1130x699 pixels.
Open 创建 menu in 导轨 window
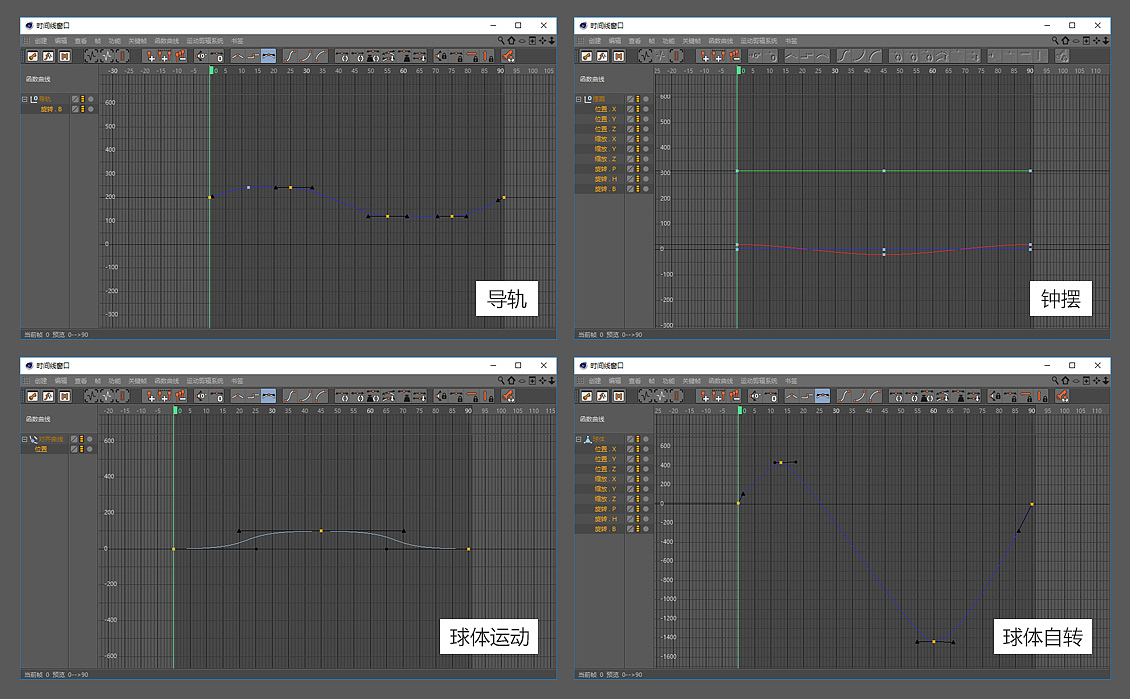40,41
